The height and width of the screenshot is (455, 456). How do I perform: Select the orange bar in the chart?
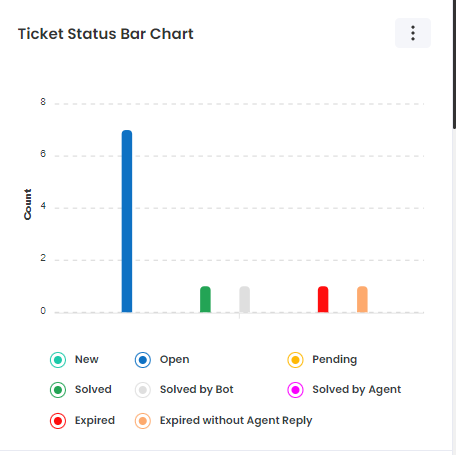362,299
